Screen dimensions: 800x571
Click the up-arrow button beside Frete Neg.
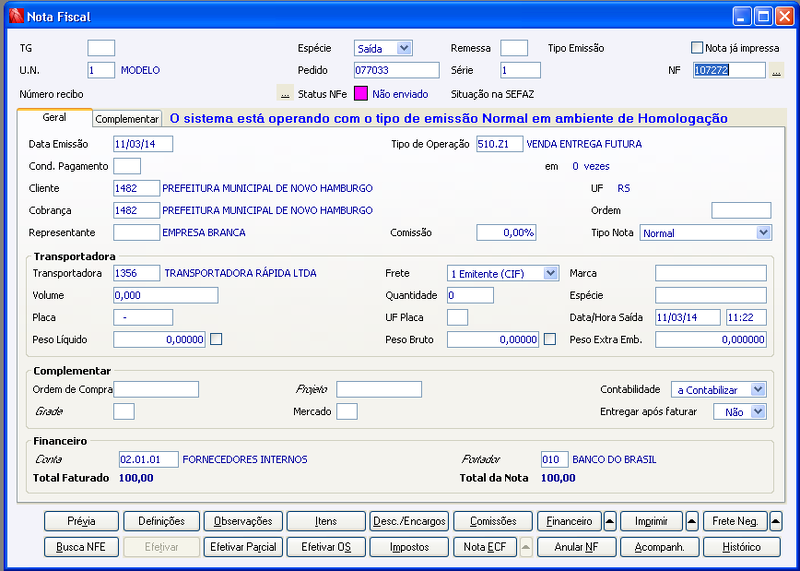pos(775,521)
